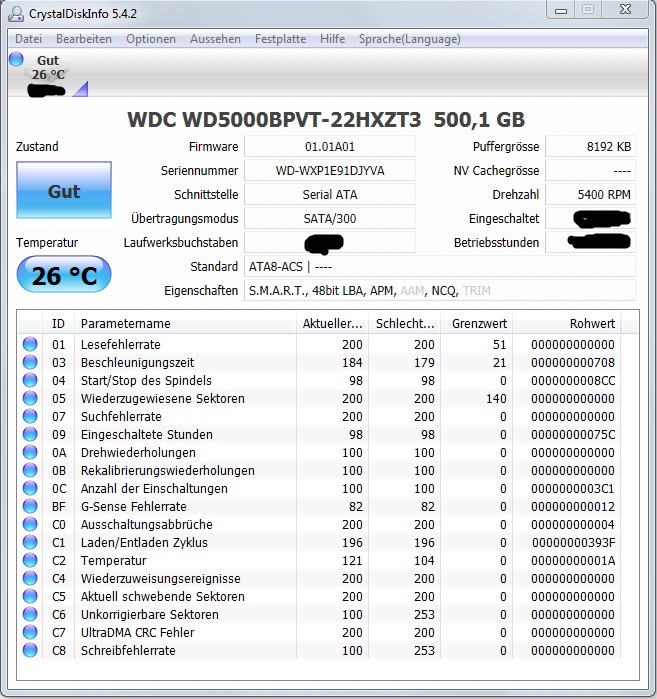This screenshot has width=657, height=699.
Task: Click status orb for G-Sense Fehlerrate
Action: [30, 506]
